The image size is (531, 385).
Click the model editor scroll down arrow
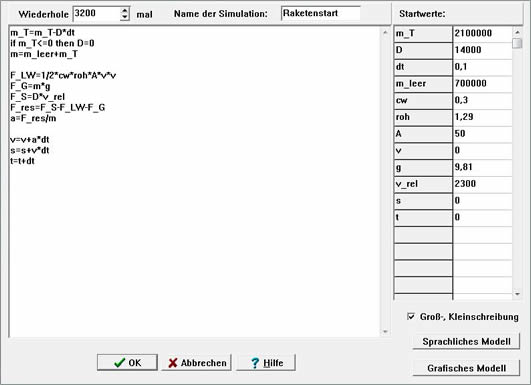385,332
